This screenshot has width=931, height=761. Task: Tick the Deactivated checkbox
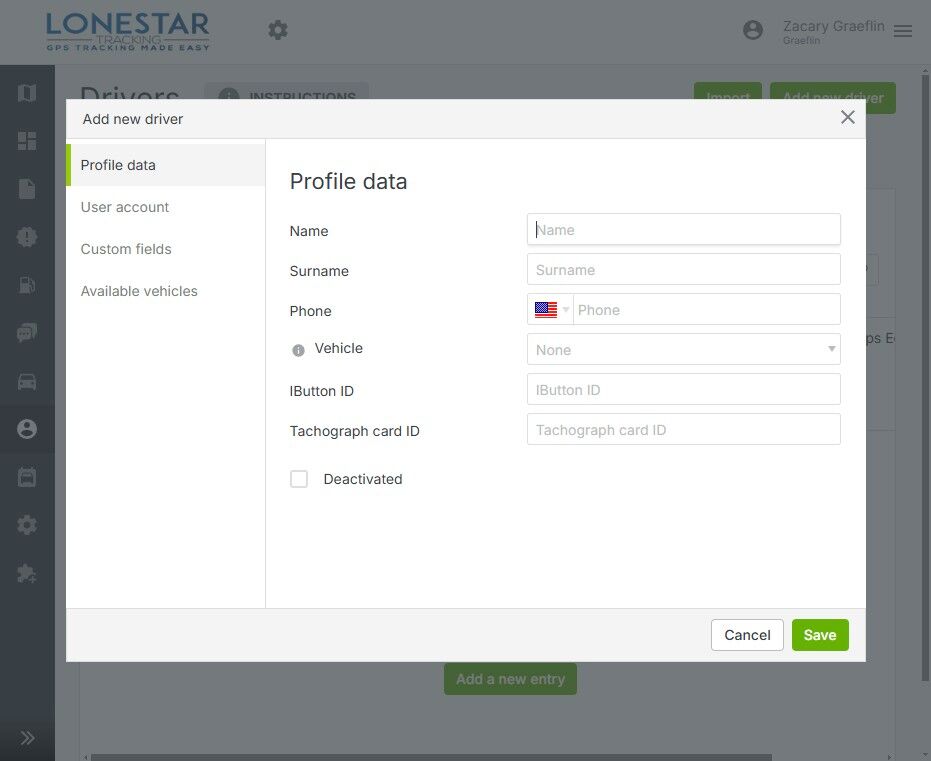[x=299, y=479]
